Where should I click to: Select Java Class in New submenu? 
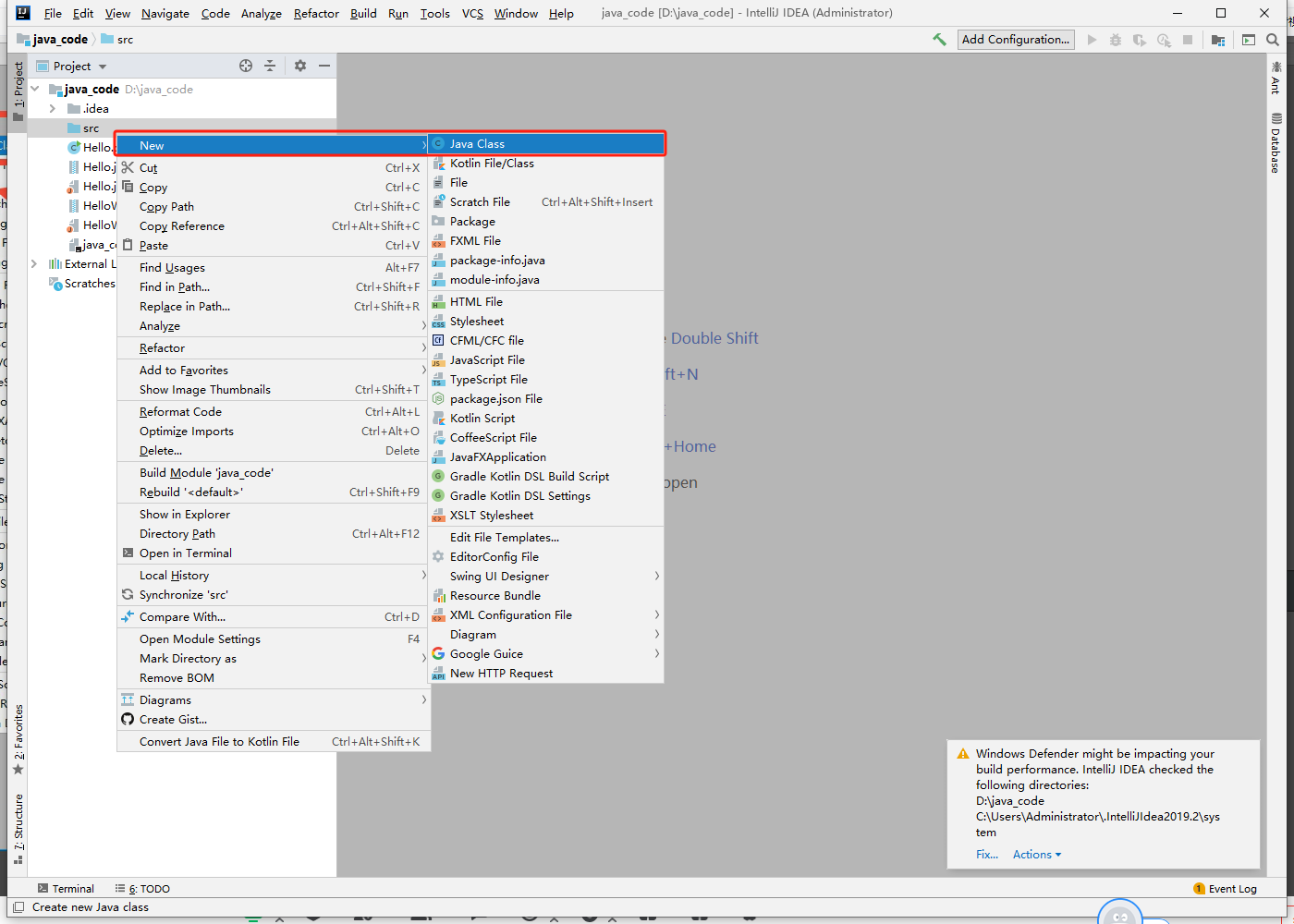click(x=546, y=144)
